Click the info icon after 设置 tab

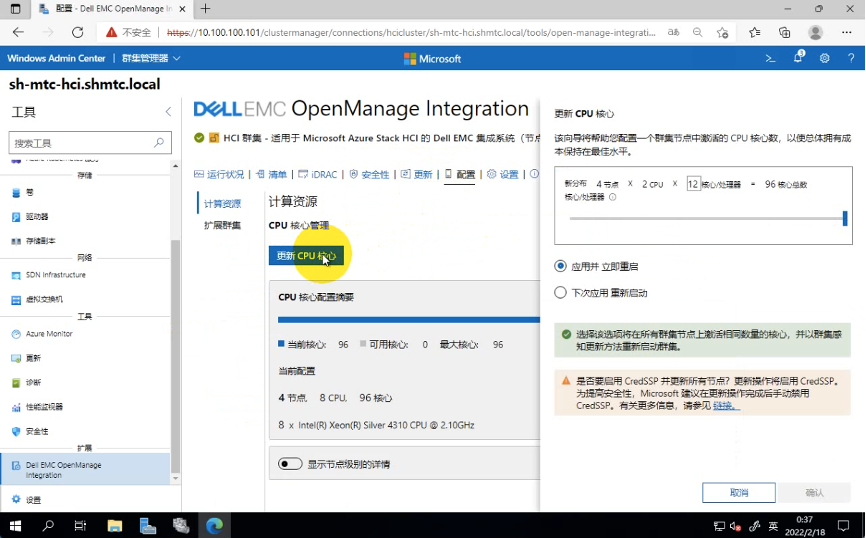pyautogui.click(x=535, y=174)
